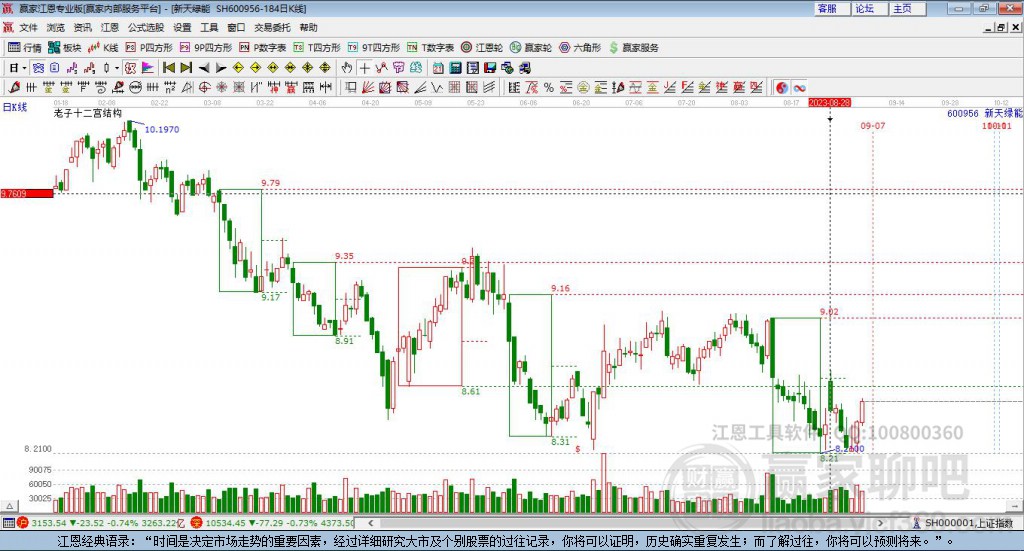Select the red crosshair target tool
Screen dimensions: 1024x551
pos(204,87)
